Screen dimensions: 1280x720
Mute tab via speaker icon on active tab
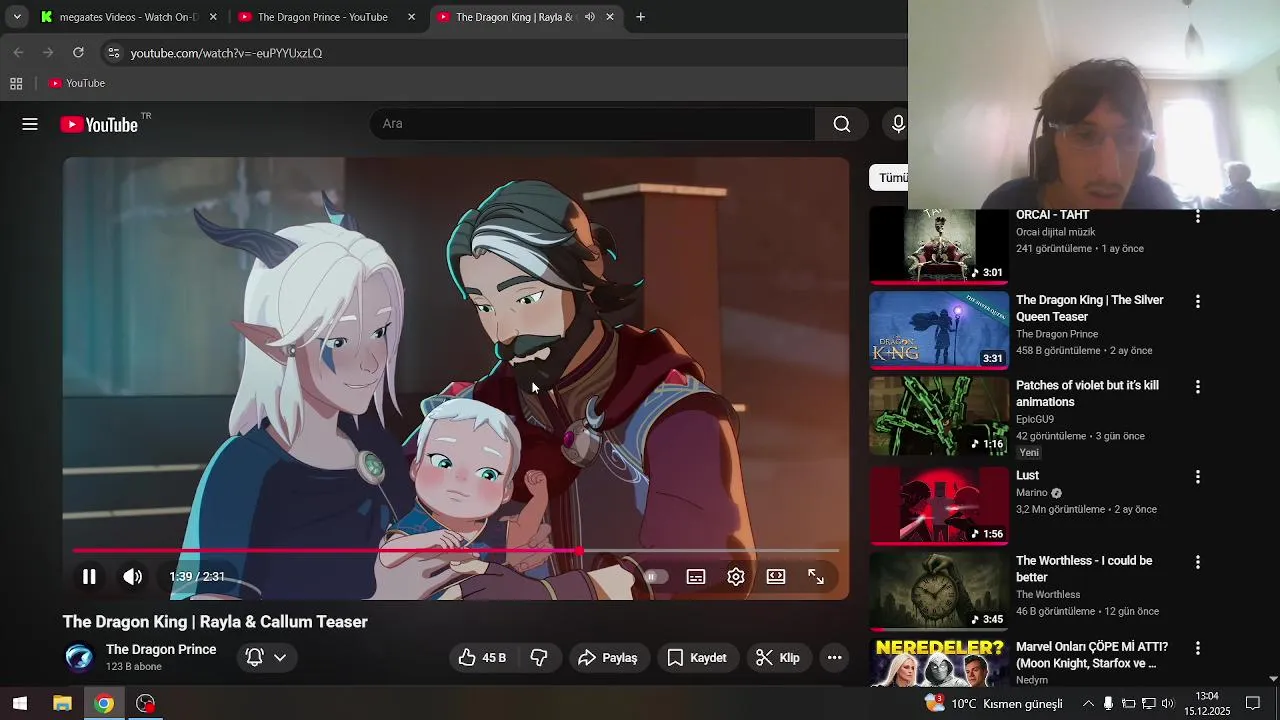590,17
